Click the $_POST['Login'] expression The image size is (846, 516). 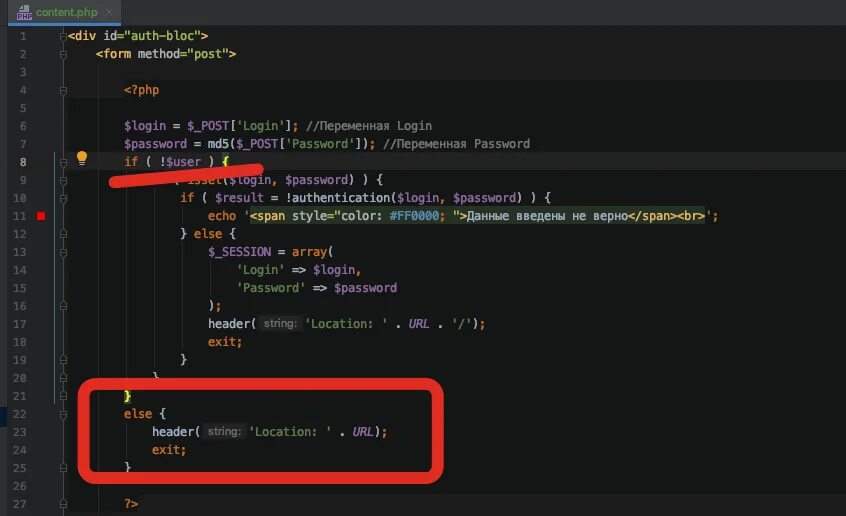(x=240, y=126)
